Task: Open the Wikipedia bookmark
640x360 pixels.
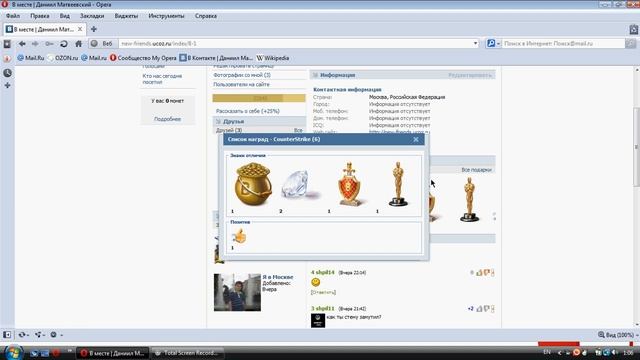Action: (x=273, y=58)
